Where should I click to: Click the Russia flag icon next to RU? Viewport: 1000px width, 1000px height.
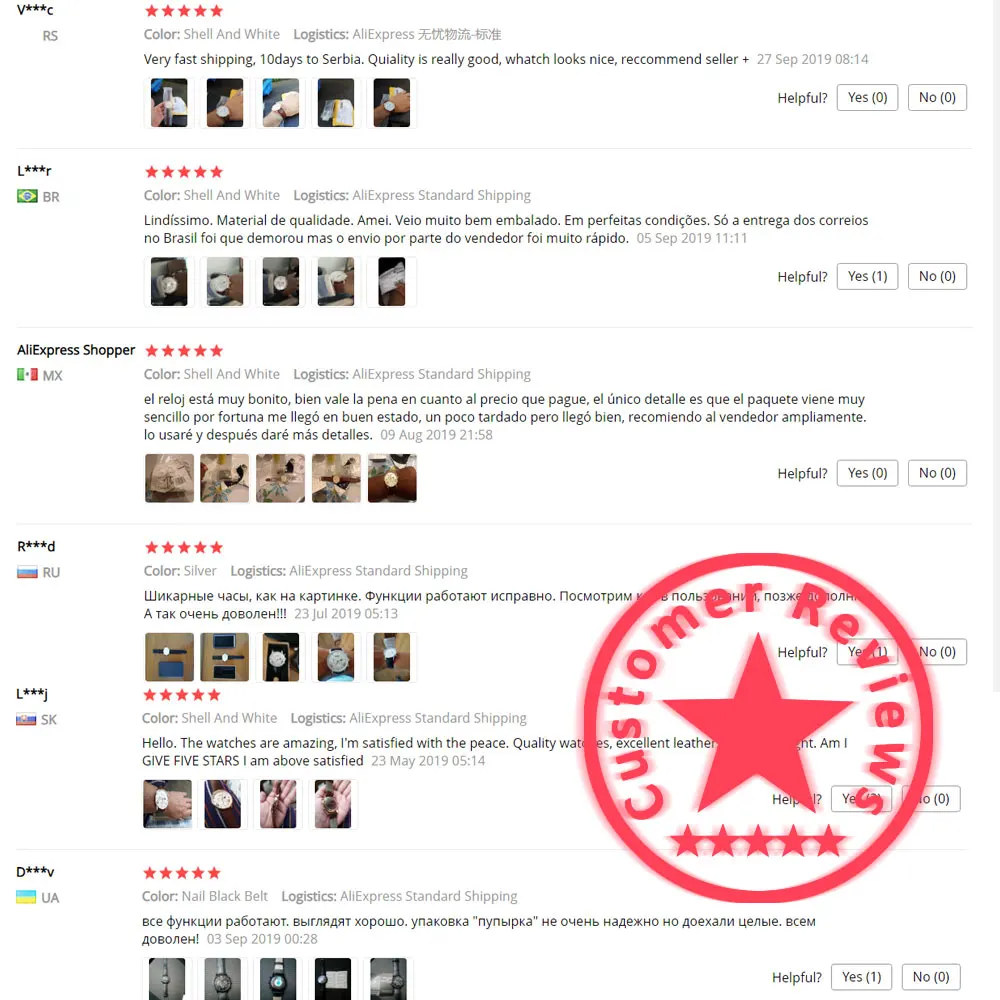point(27,571)
